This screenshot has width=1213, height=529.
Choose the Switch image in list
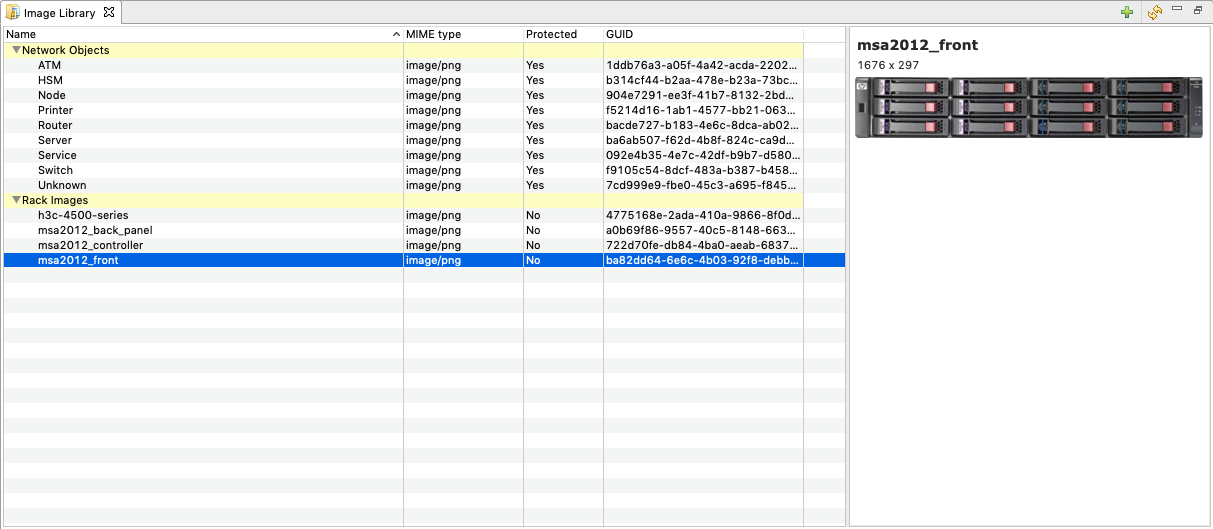pyautogui.click(x=55, y=170)
